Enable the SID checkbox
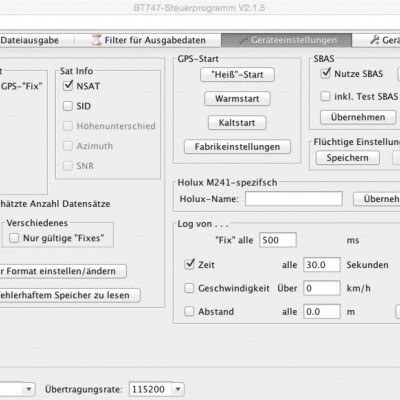The image size is (400, 400). click(x=68, y=106)
